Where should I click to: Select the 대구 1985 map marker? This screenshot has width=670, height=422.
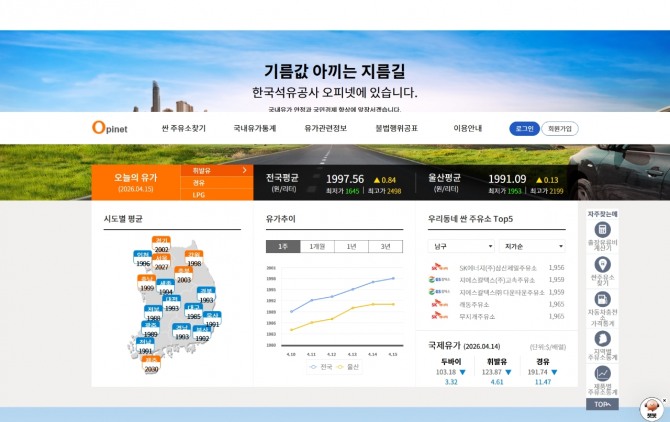[194, 312]
